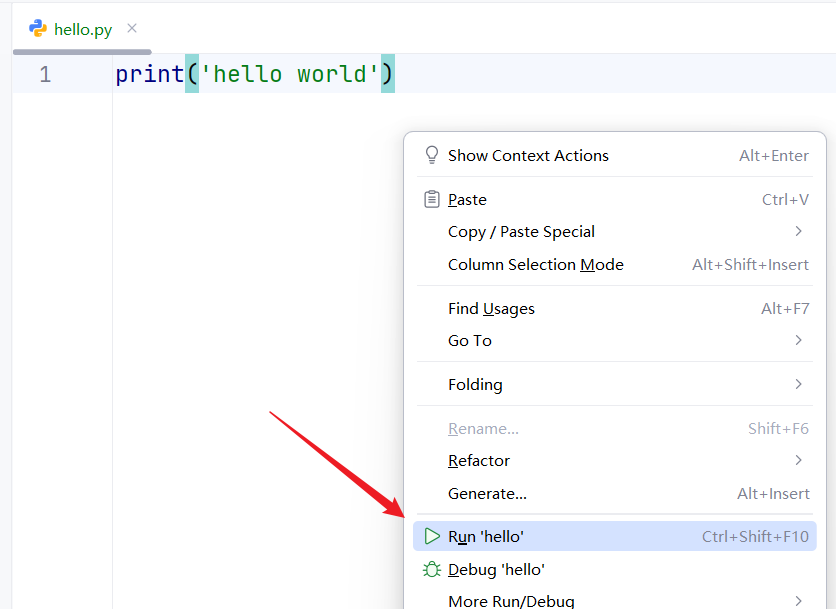
Task: Choose Column Selection Mode from the menu
Action: [615, 265]
